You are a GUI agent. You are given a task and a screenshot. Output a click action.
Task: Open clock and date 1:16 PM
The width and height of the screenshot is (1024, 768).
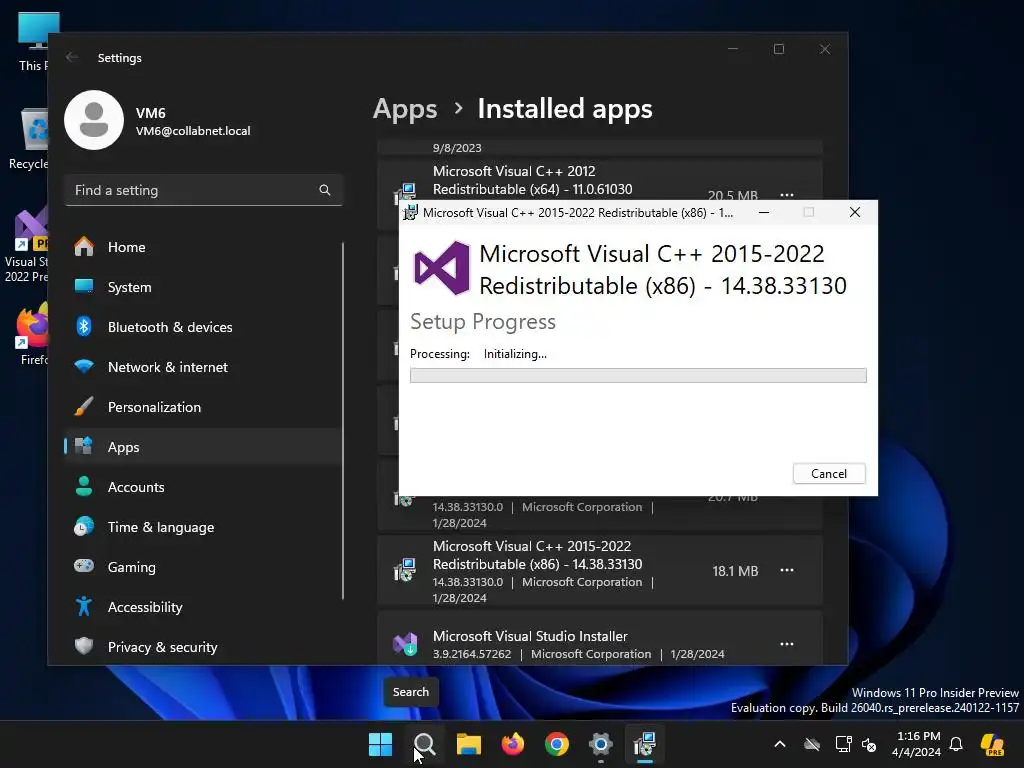(x=918, y=744)
